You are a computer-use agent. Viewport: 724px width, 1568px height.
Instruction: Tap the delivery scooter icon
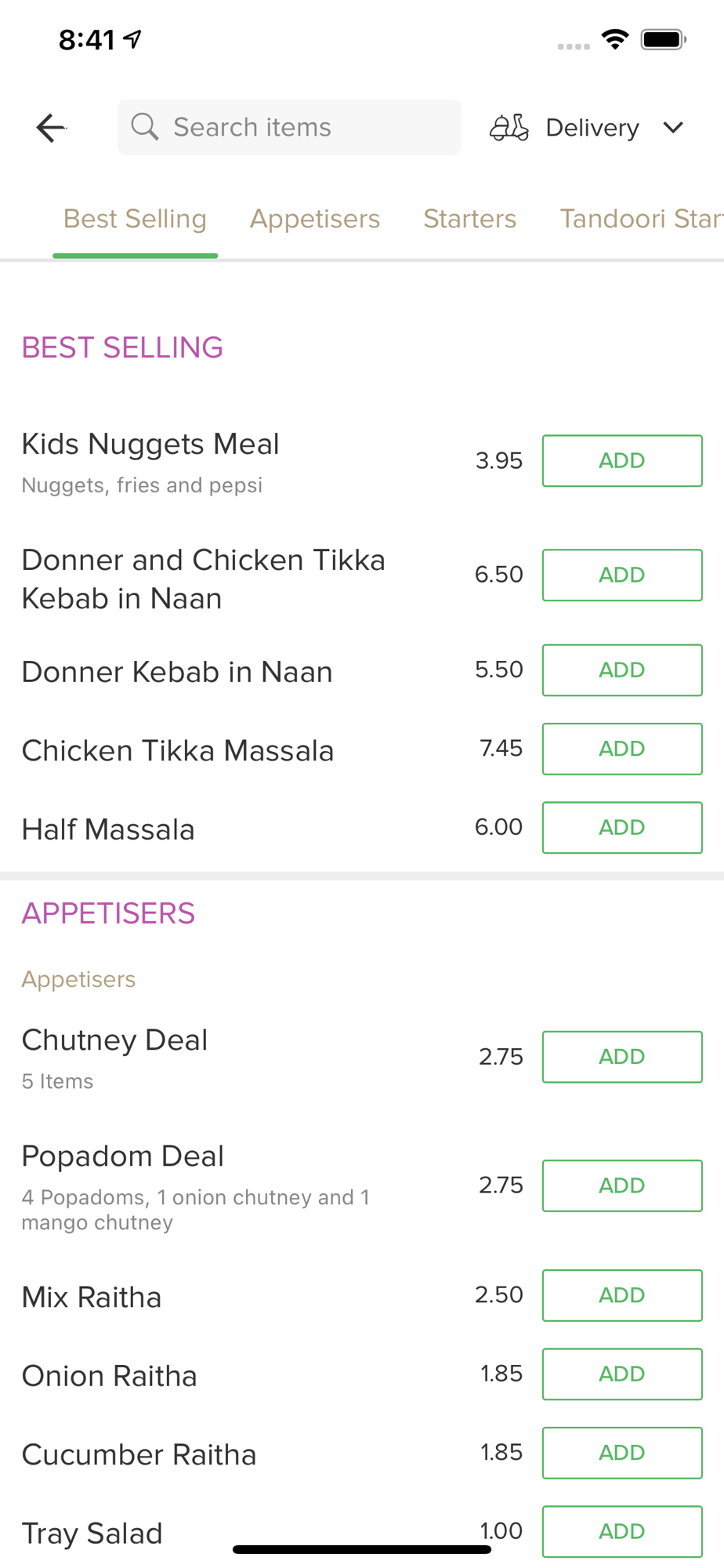pyautogui.click(x=509, y=127)
